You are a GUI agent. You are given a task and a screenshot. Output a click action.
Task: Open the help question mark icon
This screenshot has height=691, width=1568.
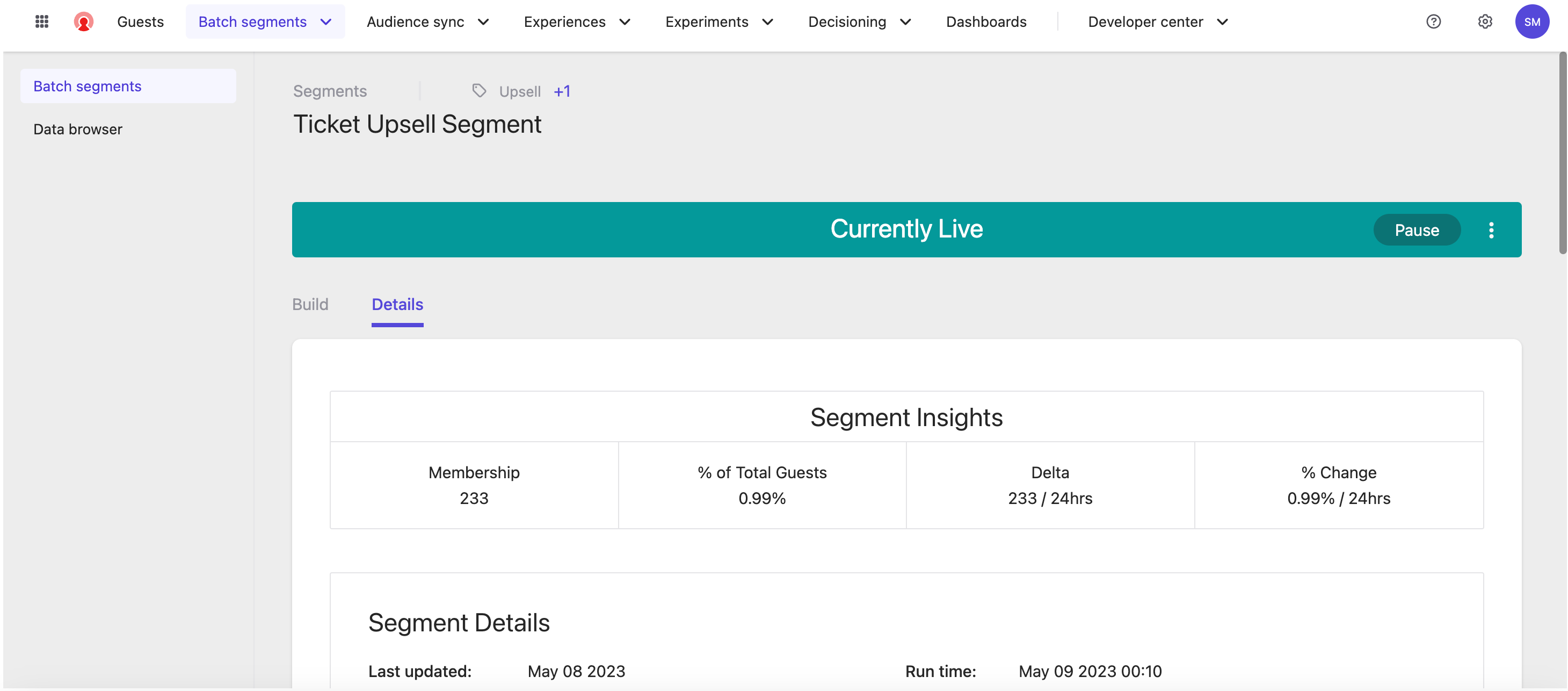[x=1433, y=22]
